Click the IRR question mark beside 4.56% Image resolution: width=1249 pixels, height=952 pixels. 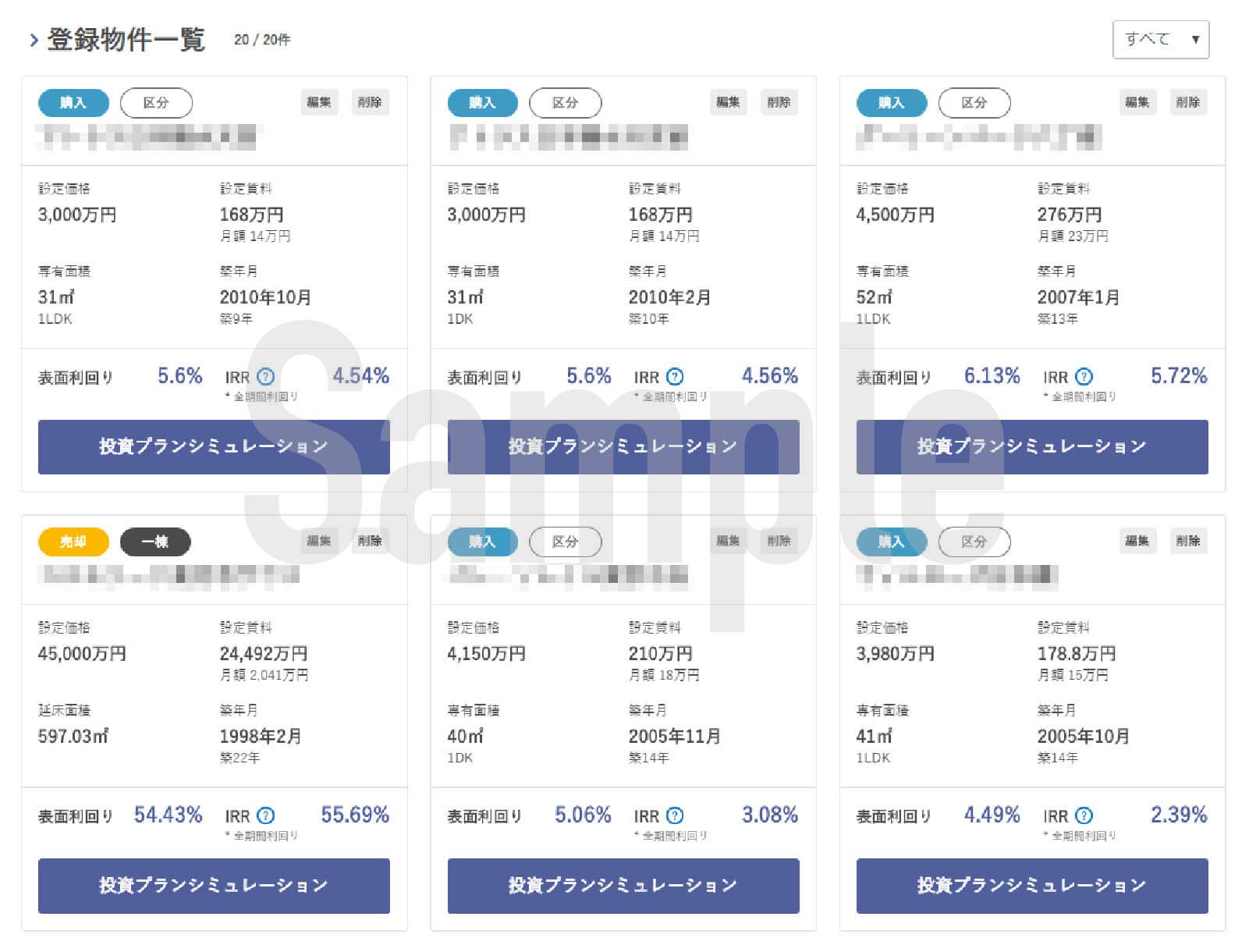[x=675, y=377]
